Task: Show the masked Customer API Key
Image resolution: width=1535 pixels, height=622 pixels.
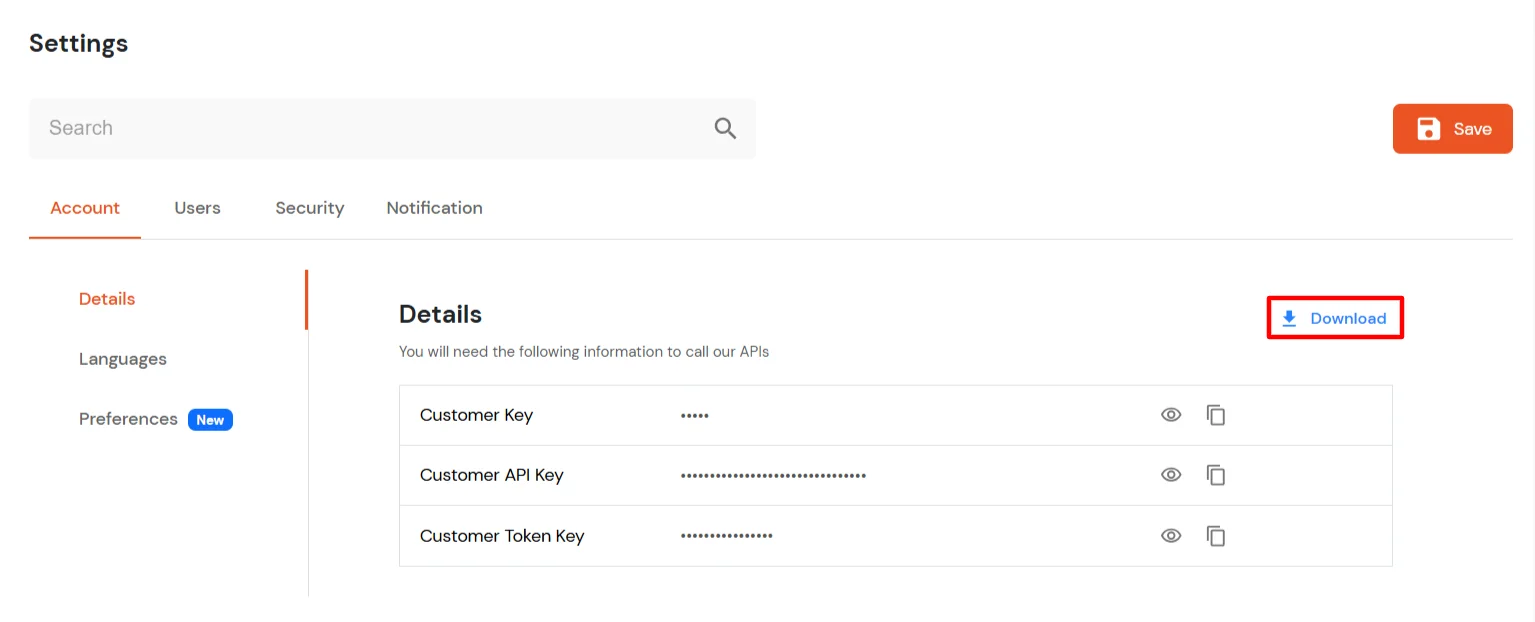Action: [1170, 475]
